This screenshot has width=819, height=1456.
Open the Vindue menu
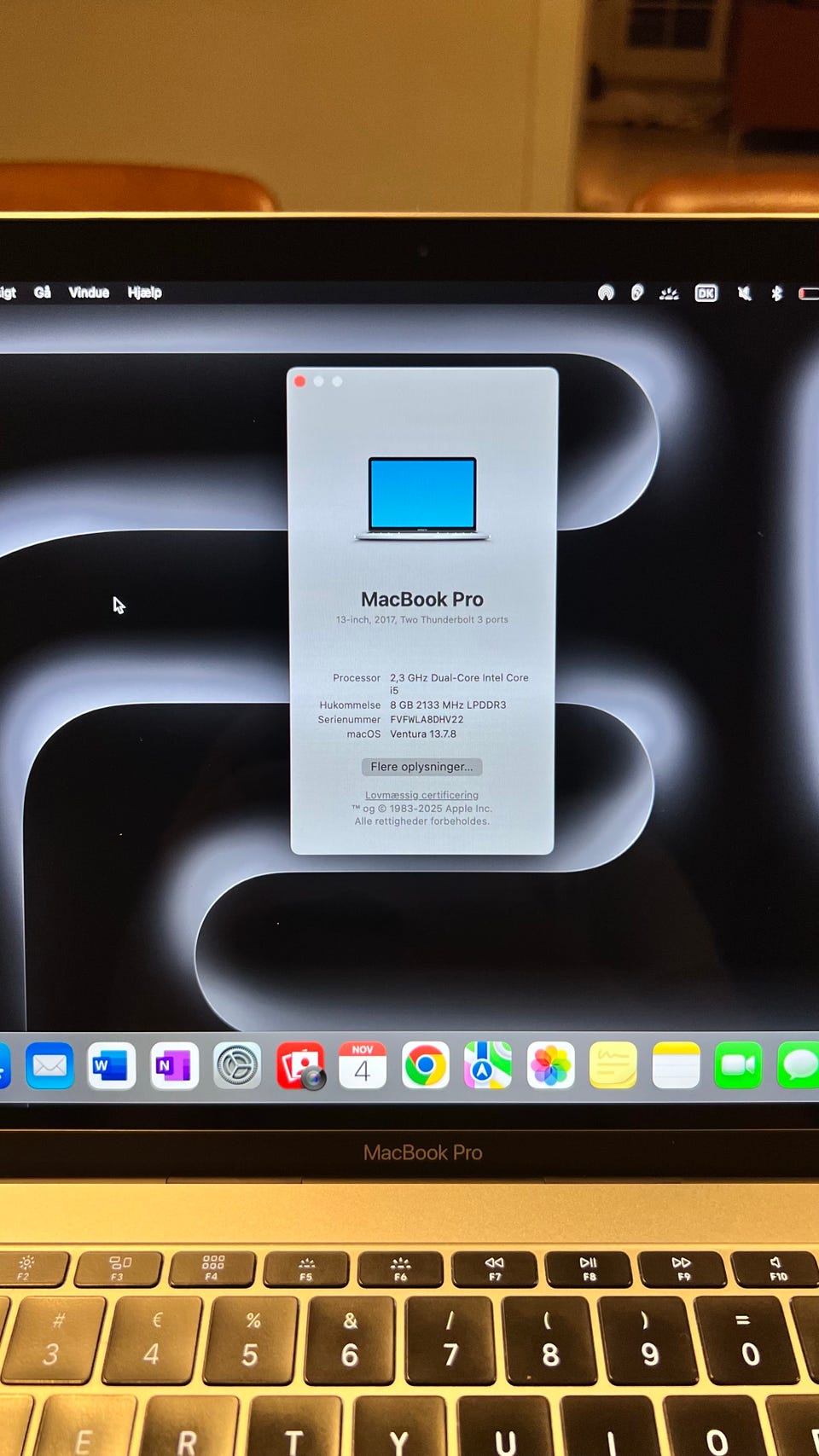click(x=89, y=293)
